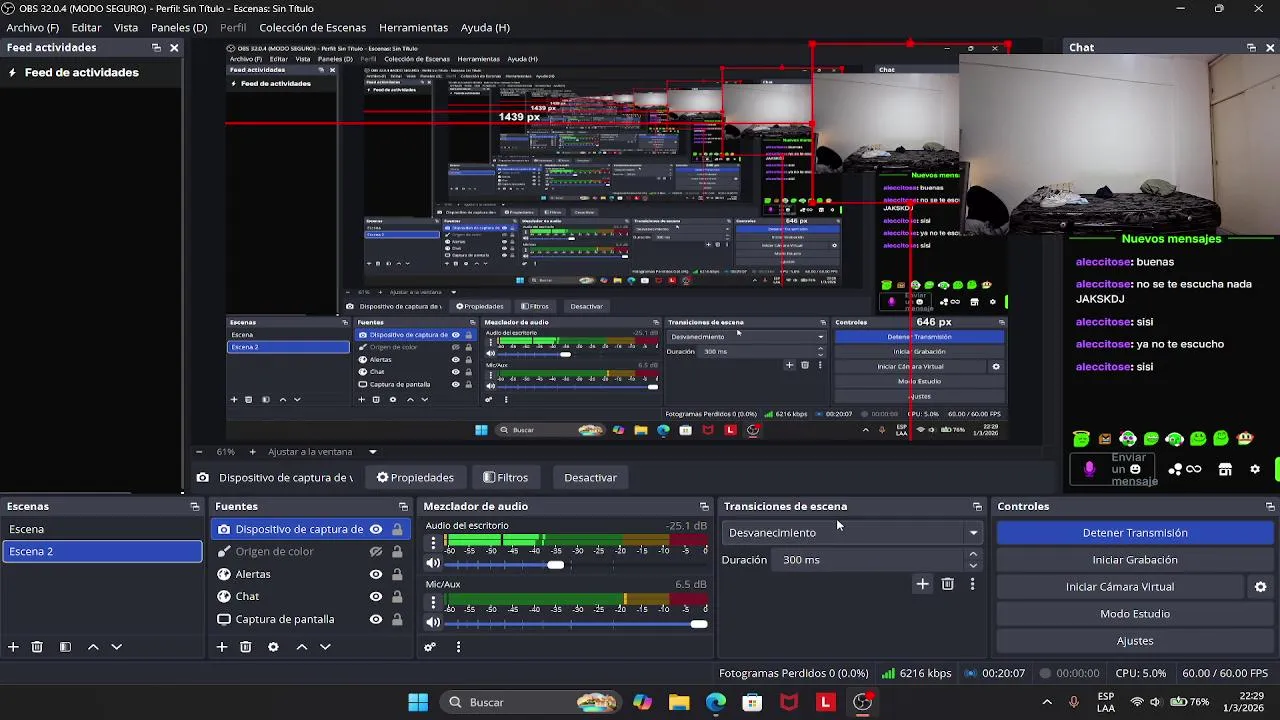Open the Ayuda menu
The image size is (1280, 720).
tap(485, 28)
